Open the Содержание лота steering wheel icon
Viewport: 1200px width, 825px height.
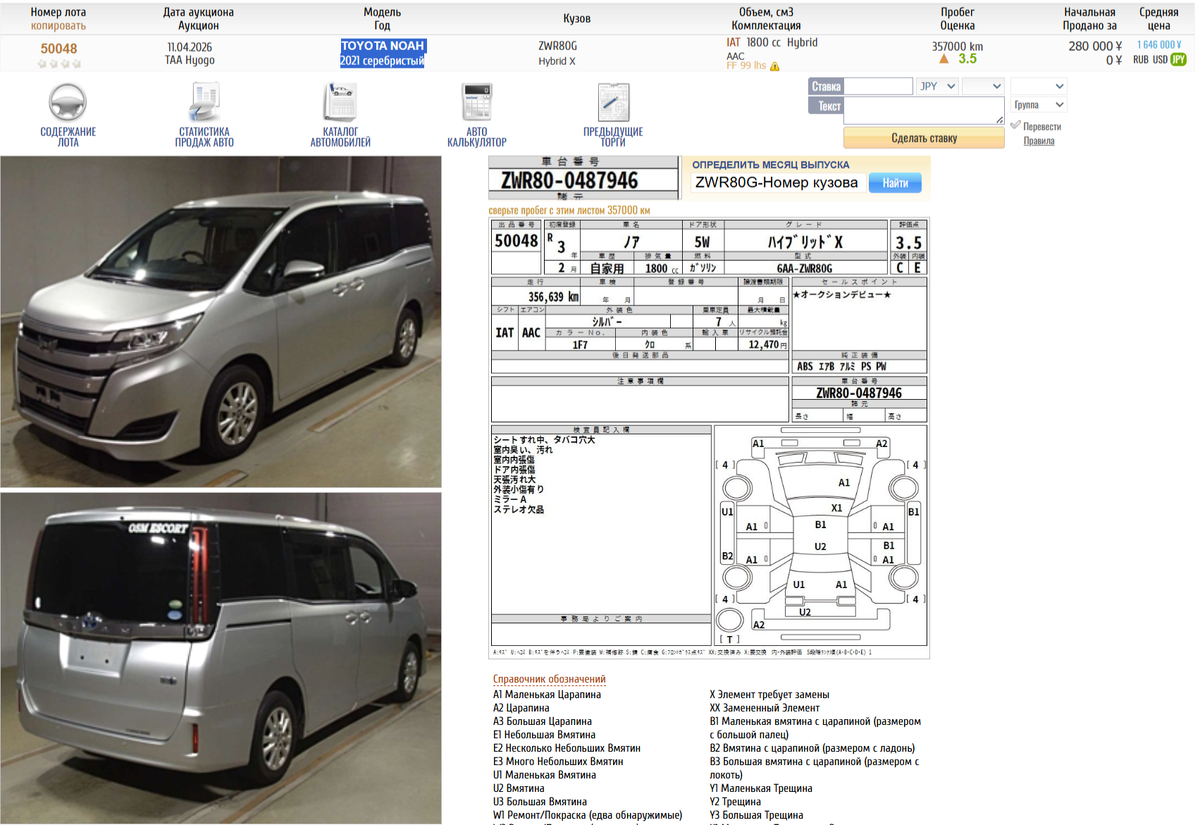click(68, 102)
